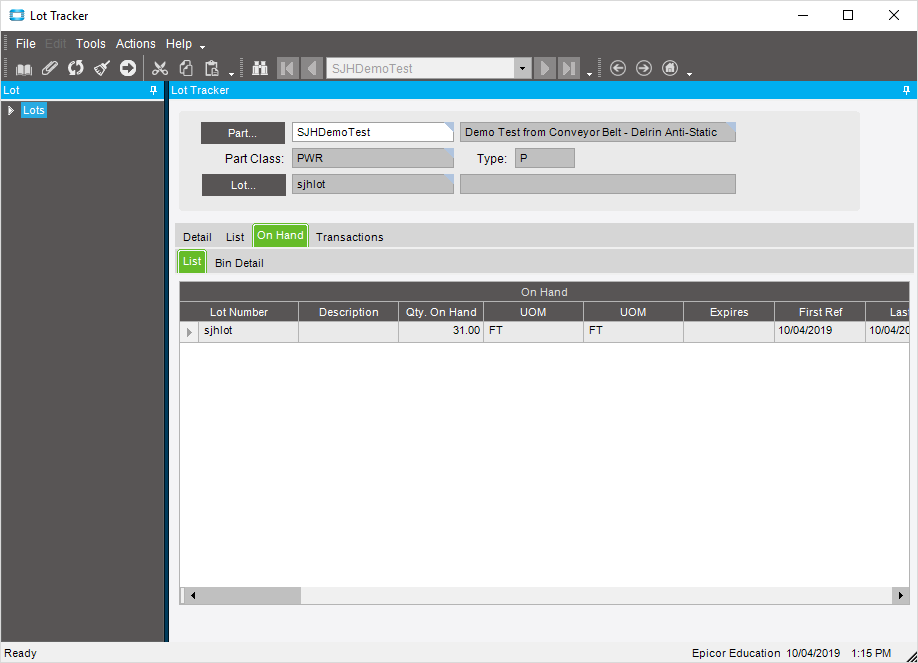Viewport: 918px width, 663px height.
Task: Click the First Ref column header
Action: (820, 312)
